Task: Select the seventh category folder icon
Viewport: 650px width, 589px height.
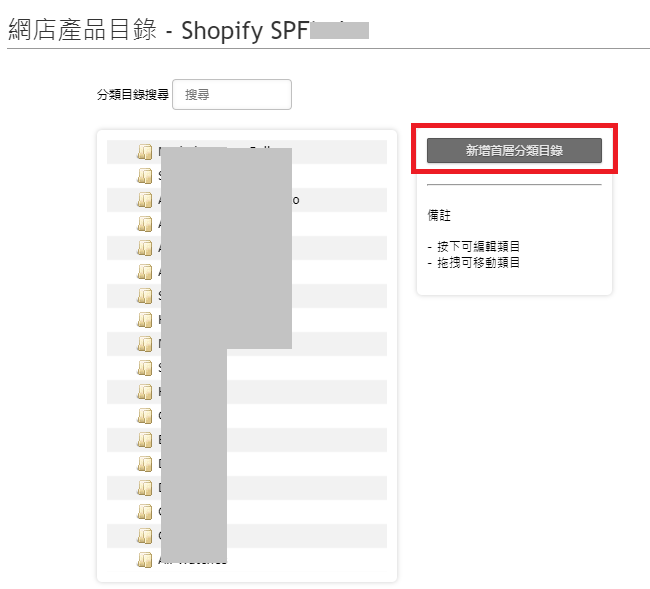Action: tap(145, 296)
